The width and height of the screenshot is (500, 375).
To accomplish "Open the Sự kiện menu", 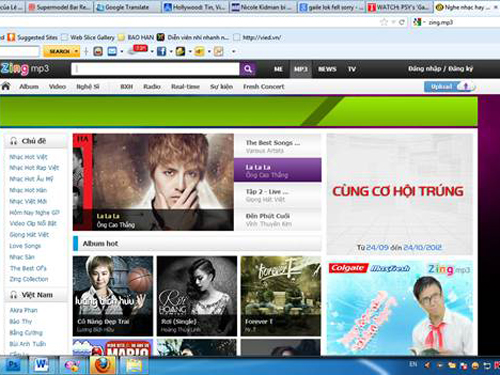I will click(x=221, y=87).
